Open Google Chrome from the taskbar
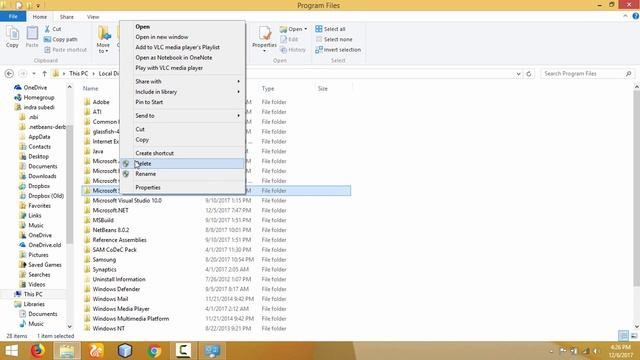The image size is (640, 360). point(154,351)
